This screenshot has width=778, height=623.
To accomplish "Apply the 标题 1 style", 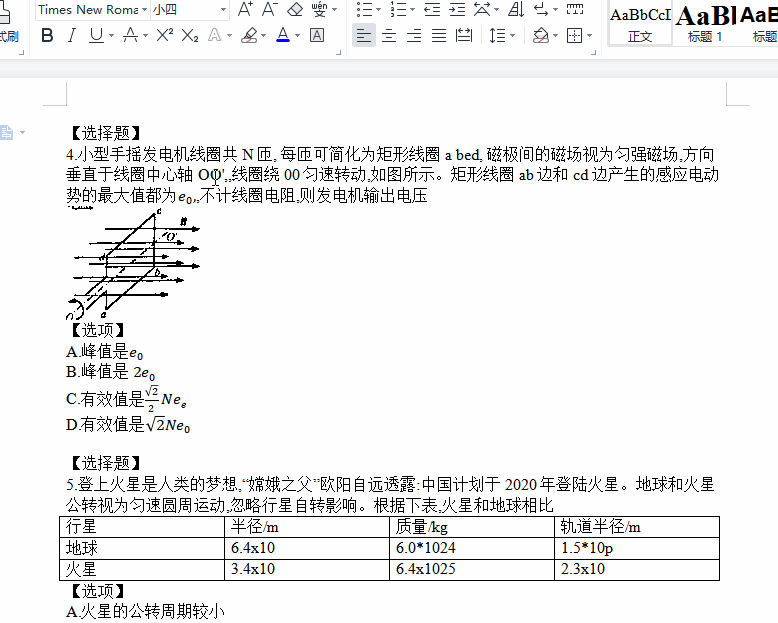I will tap(705, 24).
